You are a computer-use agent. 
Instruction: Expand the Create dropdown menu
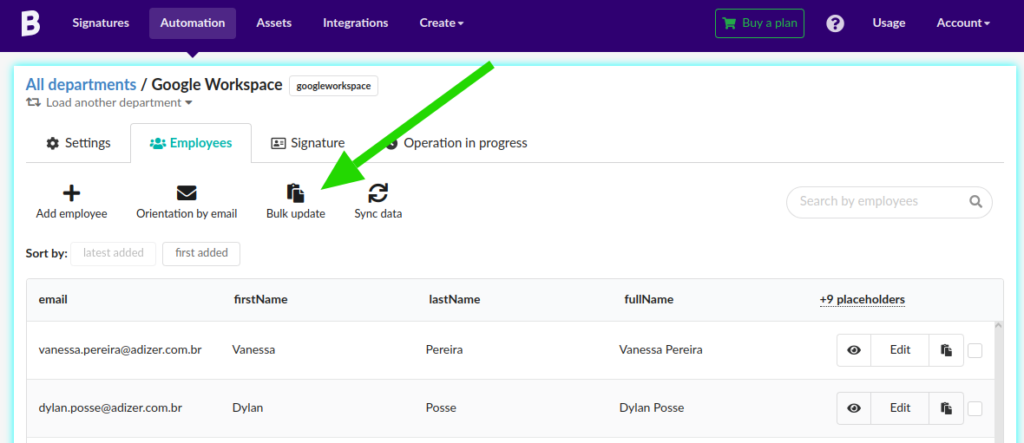tap(441, 24)
